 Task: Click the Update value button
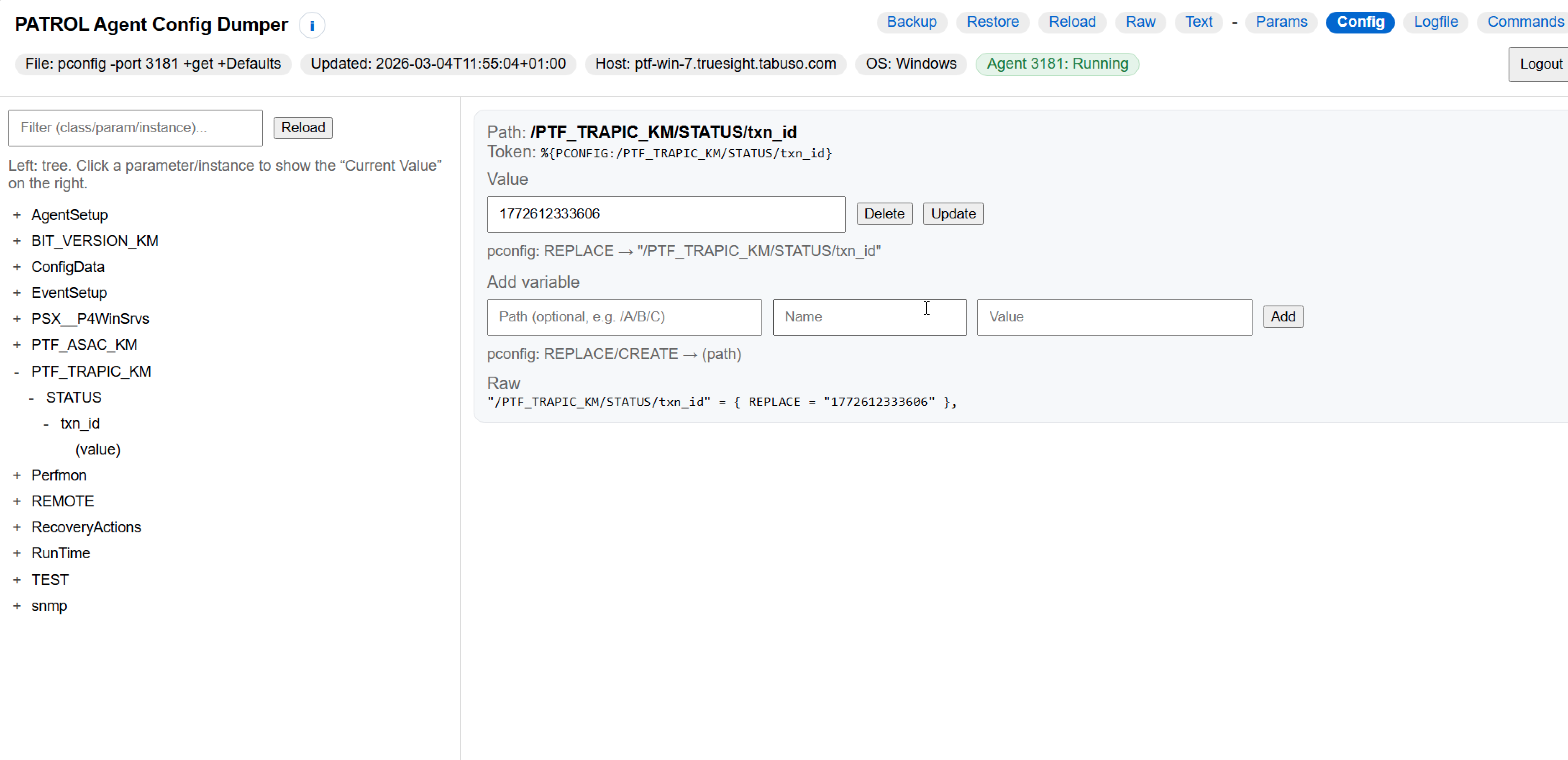click(953, 214)
